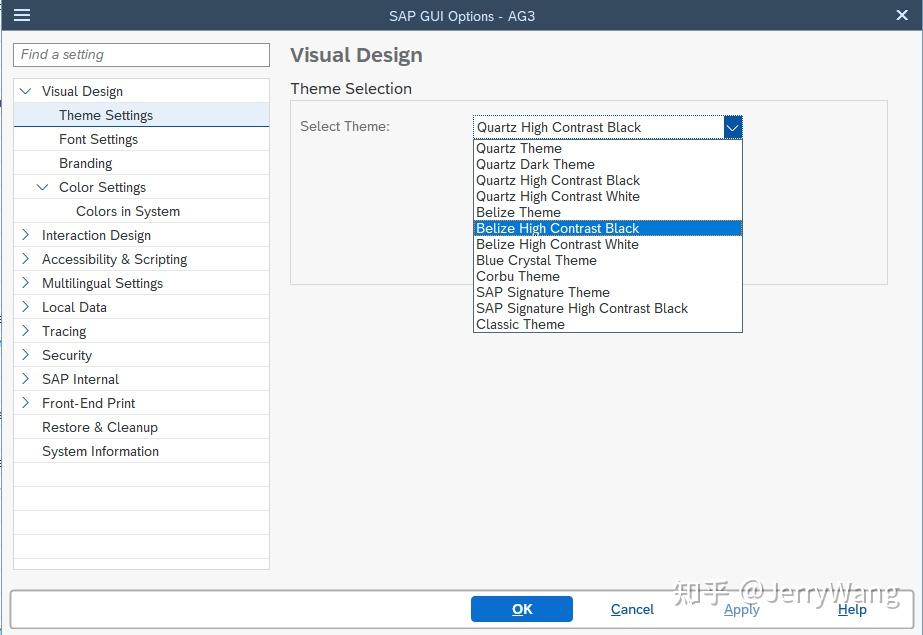Choose Belize High Contrast White option
The height and width of the screenshot is (635, 923).
pyautogui.click(x=607, y=244)
